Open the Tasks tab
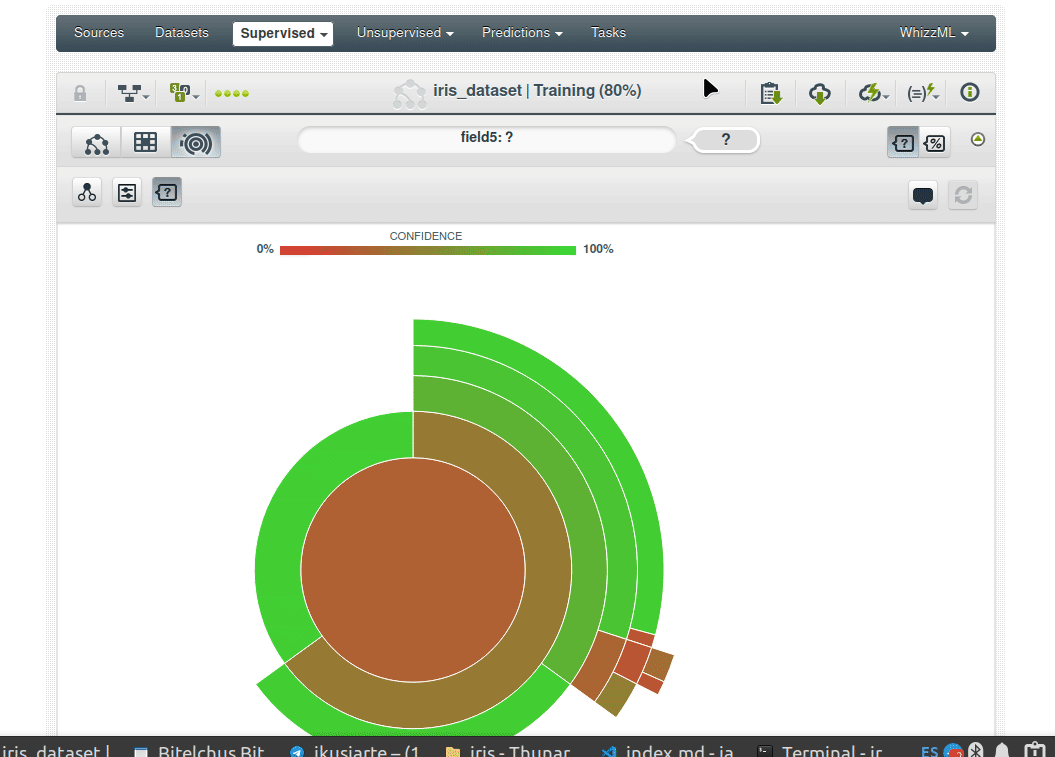Screen dimensions: 1055x757 (x=608, y=33)
